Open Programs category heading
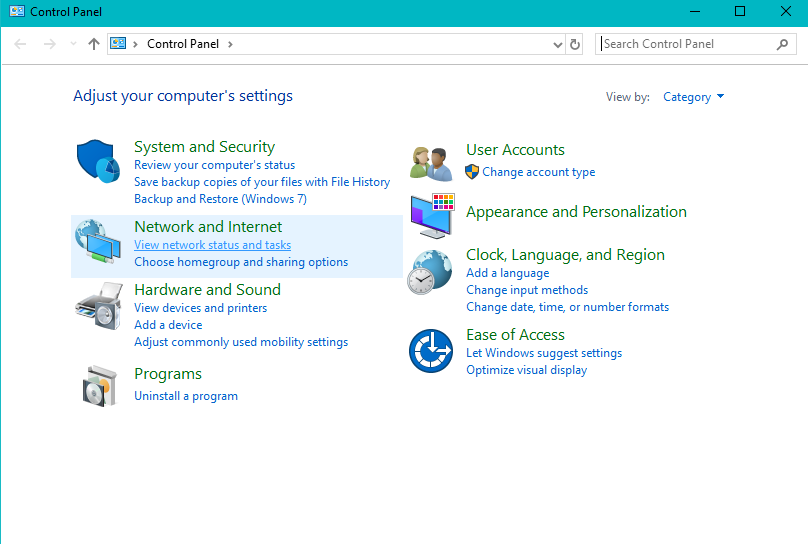 pyautogui.click(x=168, y=374)
